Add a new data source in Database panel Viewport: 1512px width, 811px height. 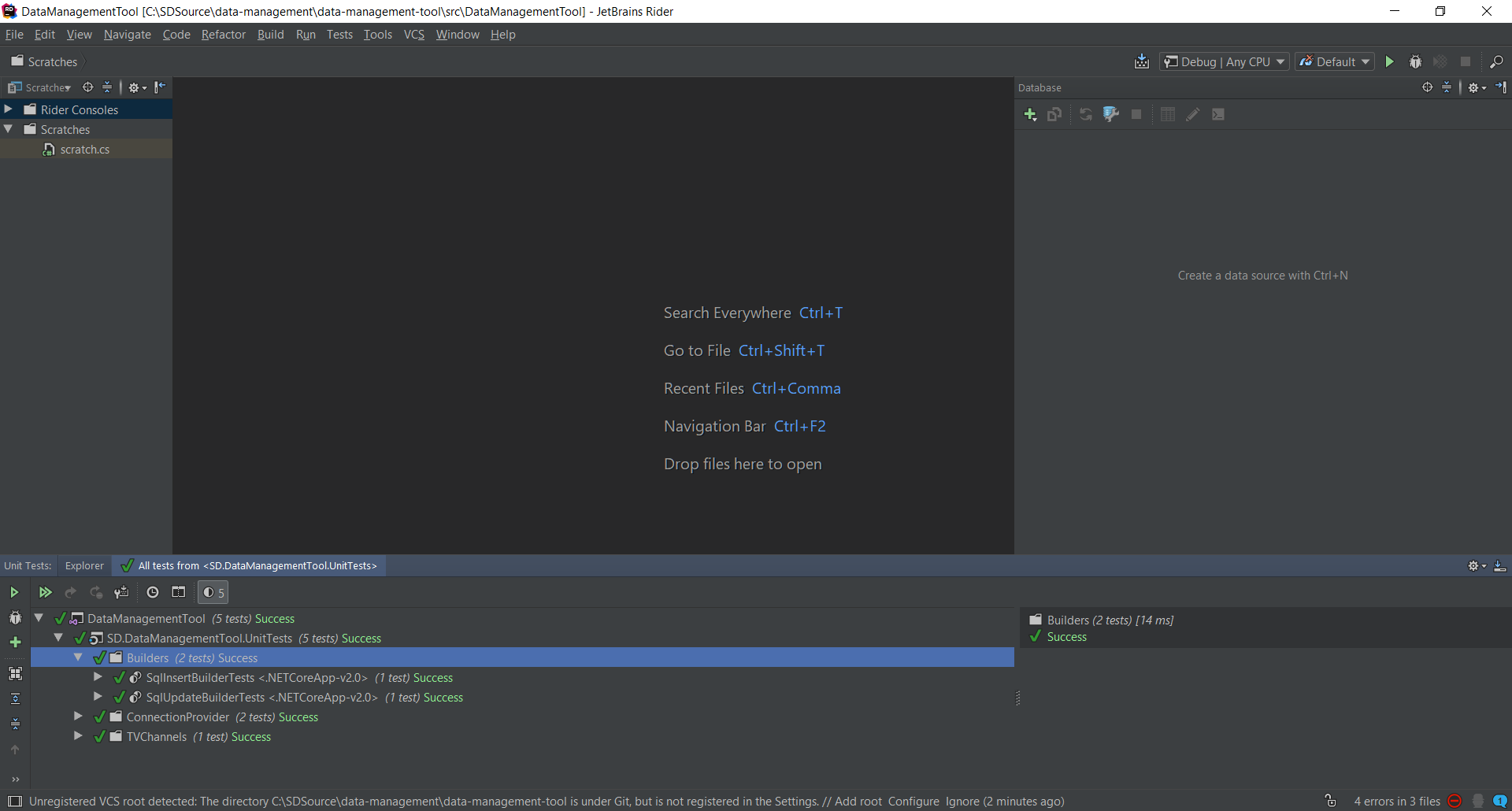pos(1030,115)
